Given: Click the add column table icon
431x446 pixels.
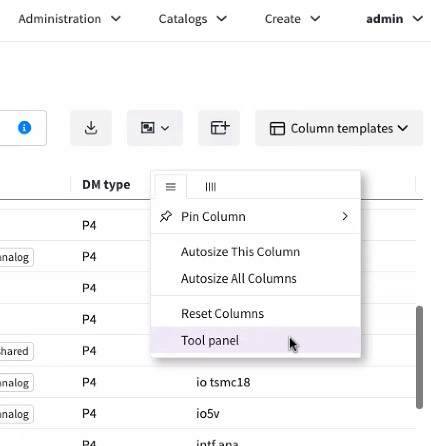Looking at the screenshot, I should pos(219,128).
